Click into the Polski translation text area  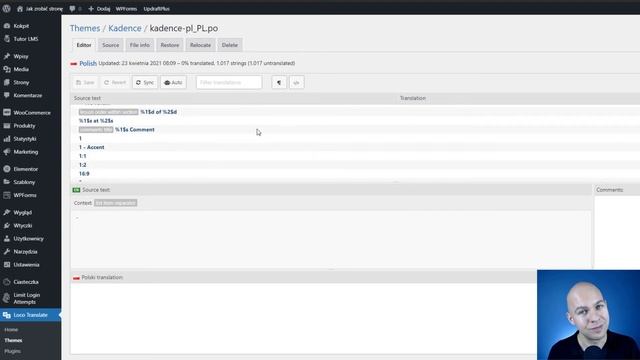point(304,318)
